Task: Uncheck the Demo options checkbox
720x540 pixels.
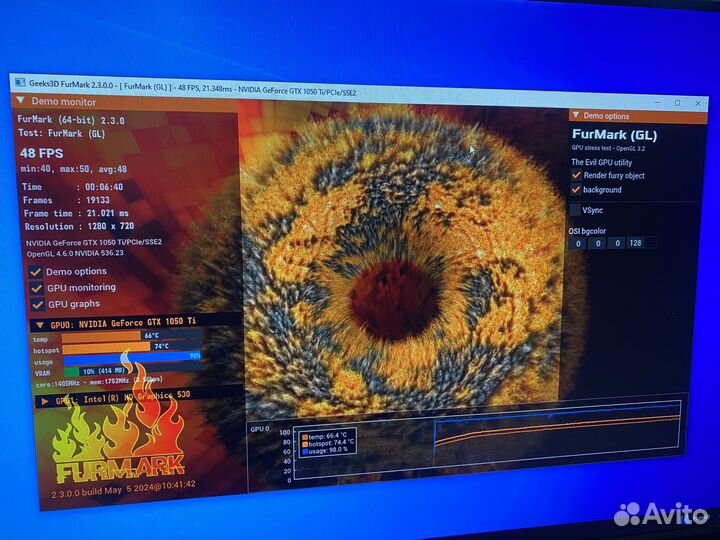Action: coord(35,271)
